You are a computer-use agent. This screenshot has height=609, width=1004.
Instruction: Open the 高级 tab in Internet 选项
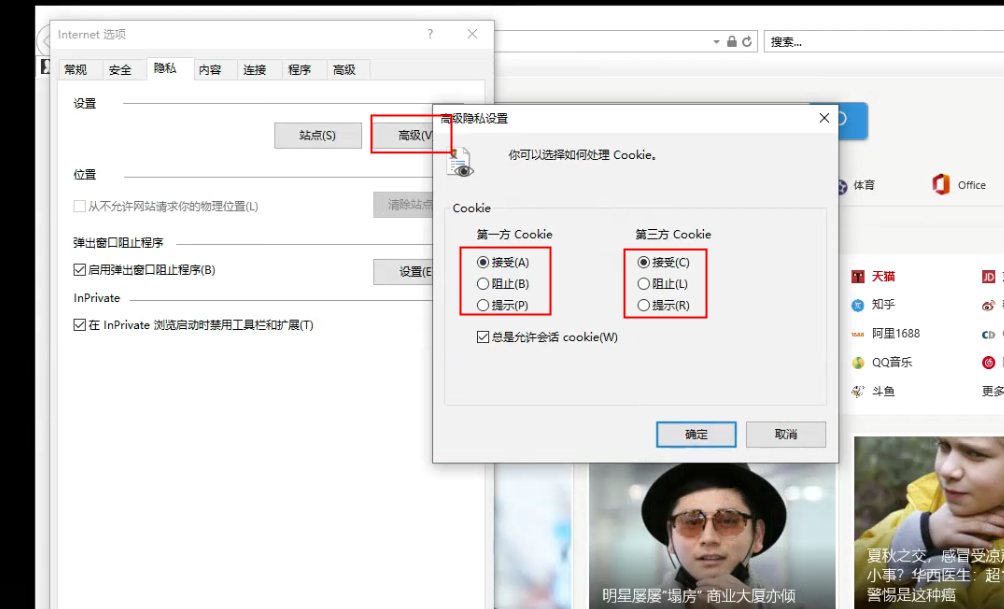coord(344,70)
